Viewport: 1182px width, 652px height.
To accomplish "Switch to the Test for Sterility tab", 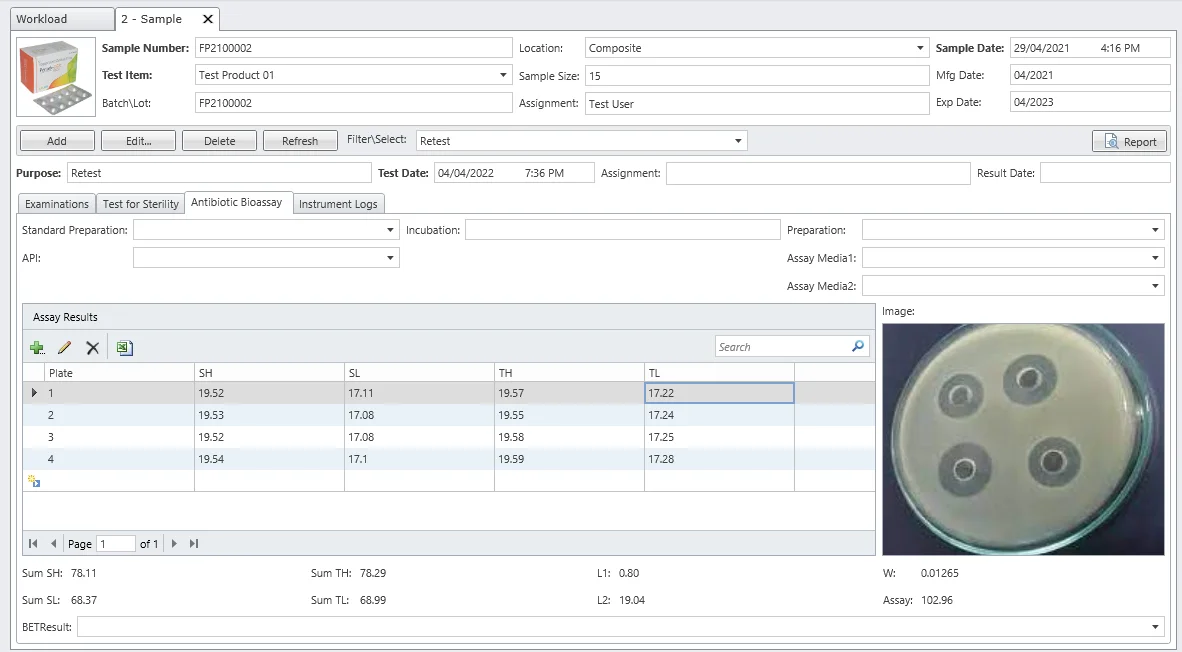I will click(141, 204).
